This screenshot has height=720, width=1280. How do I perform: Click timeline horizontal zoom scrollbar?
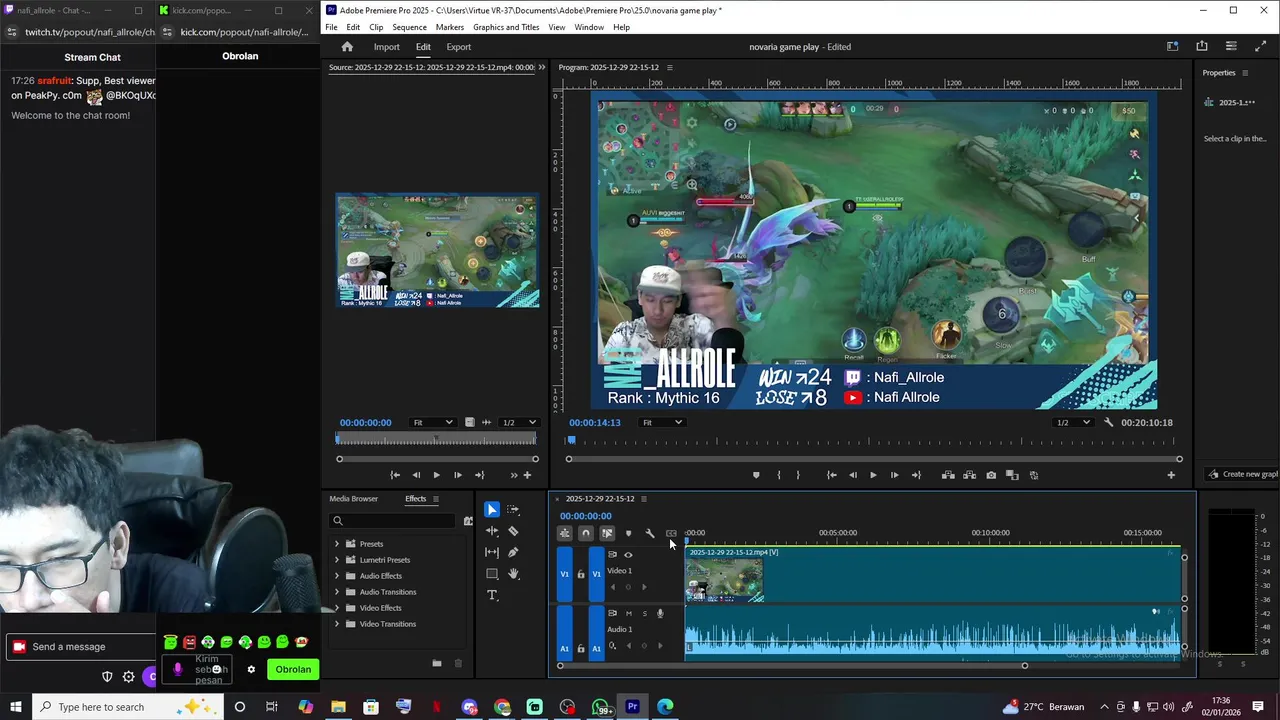(792, 666)
